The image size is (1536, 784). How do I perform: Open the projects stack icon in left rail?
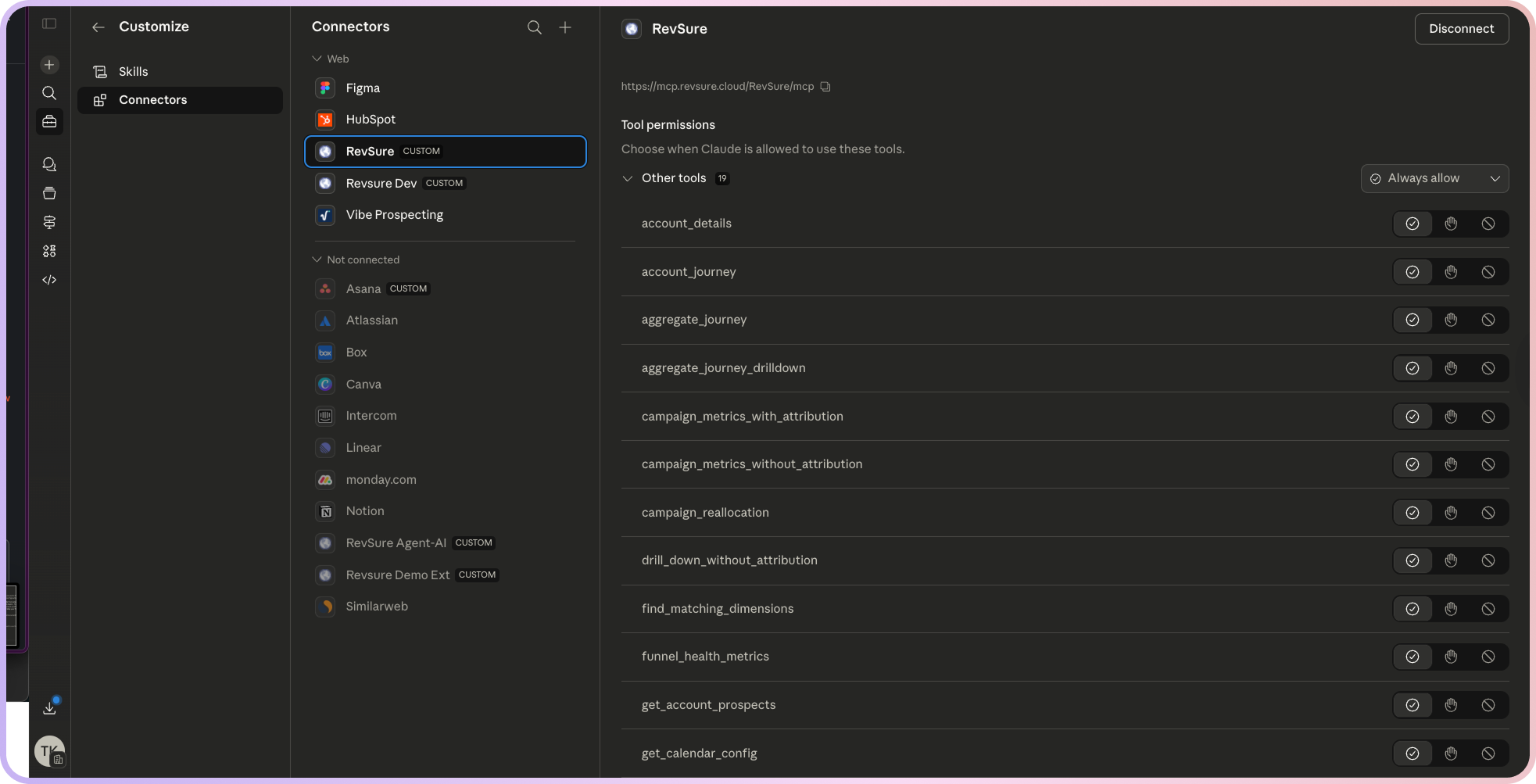(x=49, y=193)
